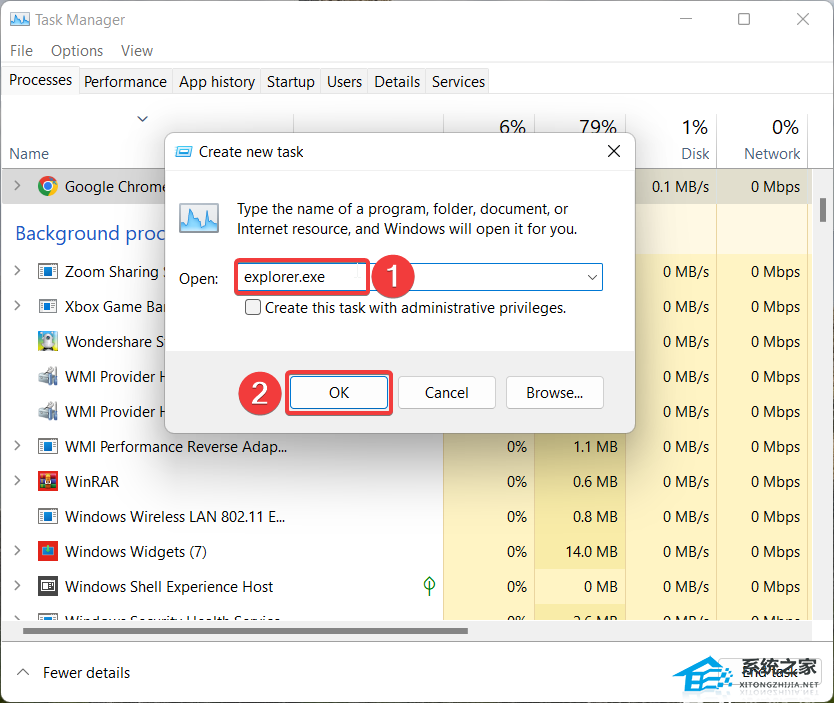Expand the WinRAR process entry
This screenshot has height=703, width=834.
tap(17, 481)
